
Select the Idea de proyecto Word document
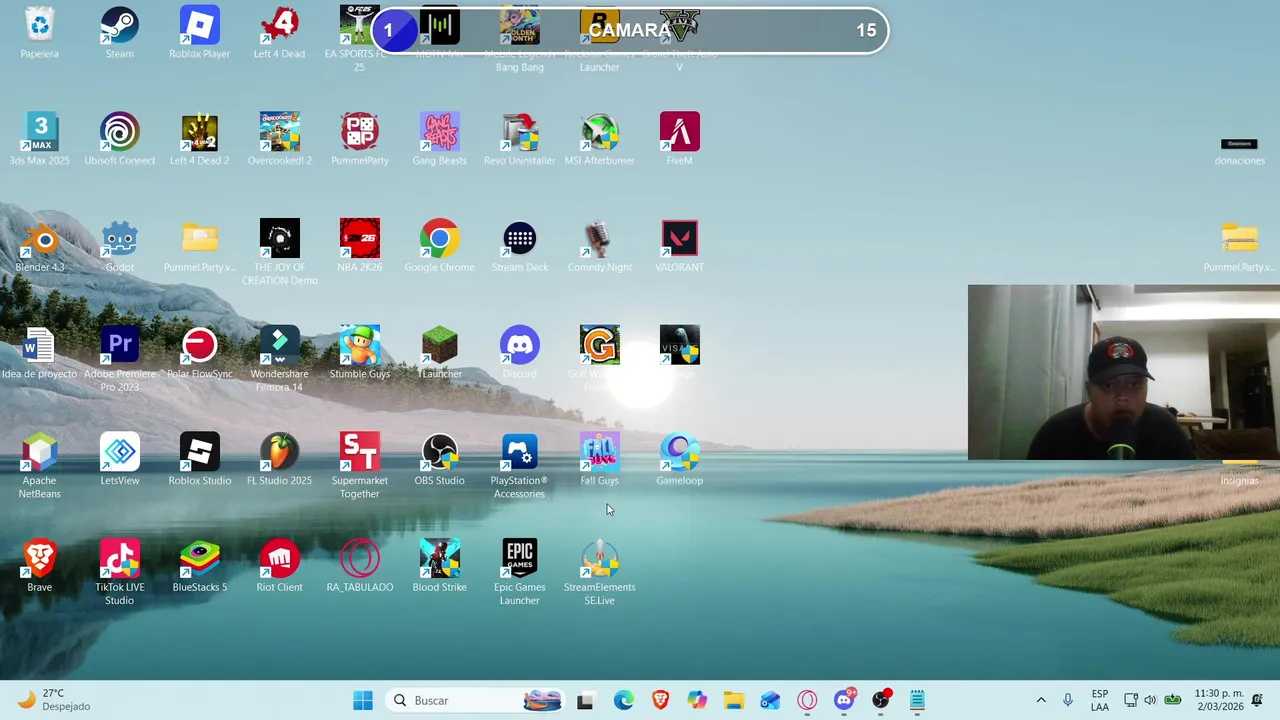coord(40,353)
